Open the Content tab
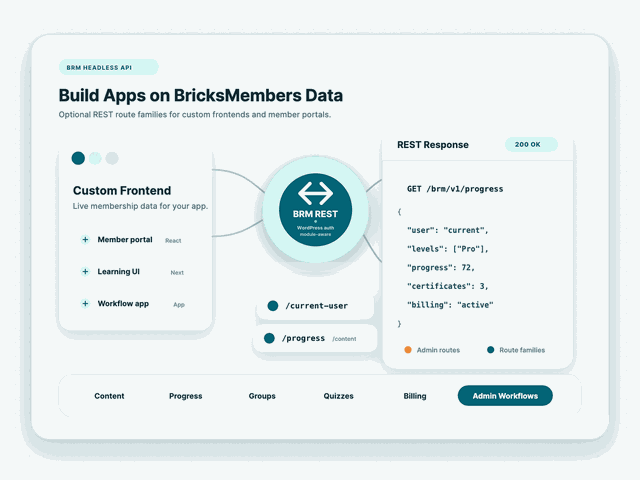 coord(109,396)
